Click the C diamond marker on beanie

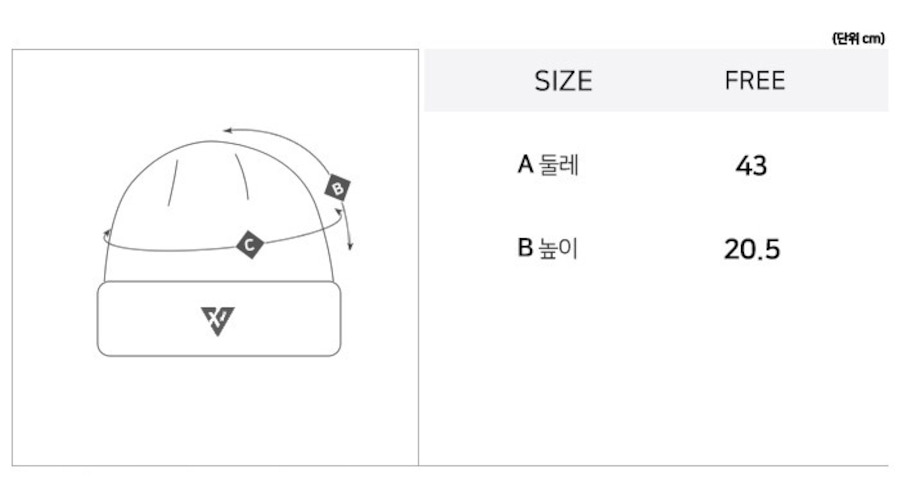[x=250, y=244]
